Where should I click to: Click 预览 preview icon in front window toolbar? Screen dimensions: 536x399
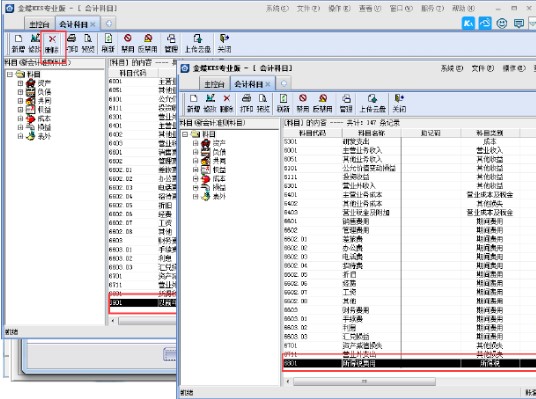[263, 103]
